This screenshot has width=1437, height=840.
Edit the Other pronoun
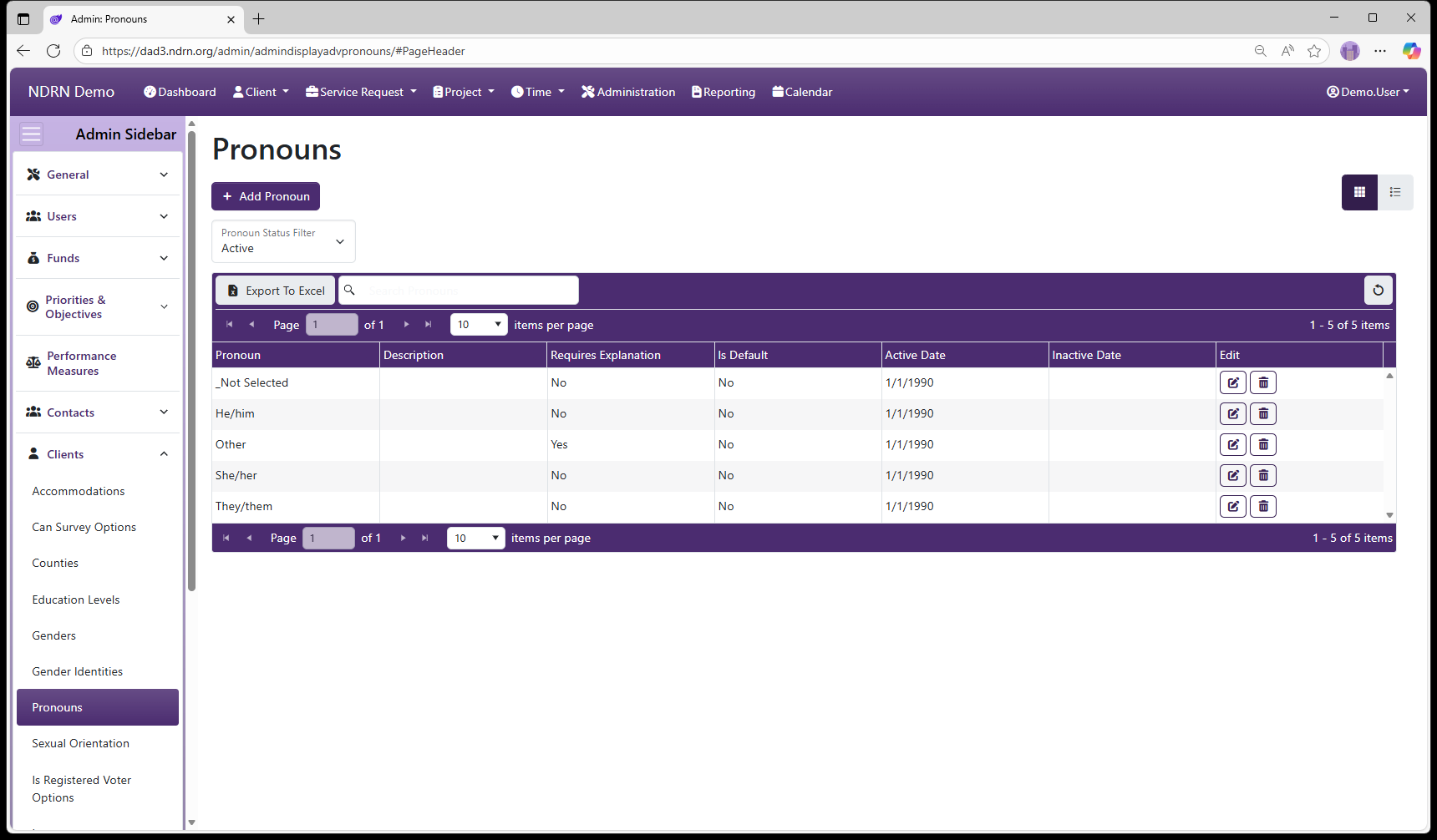point(1232,444)
